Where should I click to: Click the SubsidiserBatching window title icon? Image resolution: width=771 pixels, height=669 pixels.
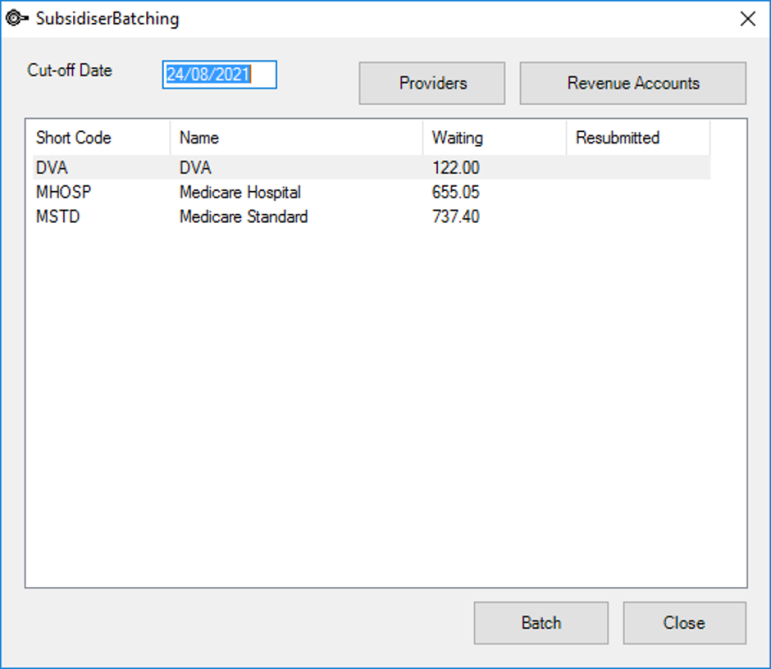pos(17,19)
